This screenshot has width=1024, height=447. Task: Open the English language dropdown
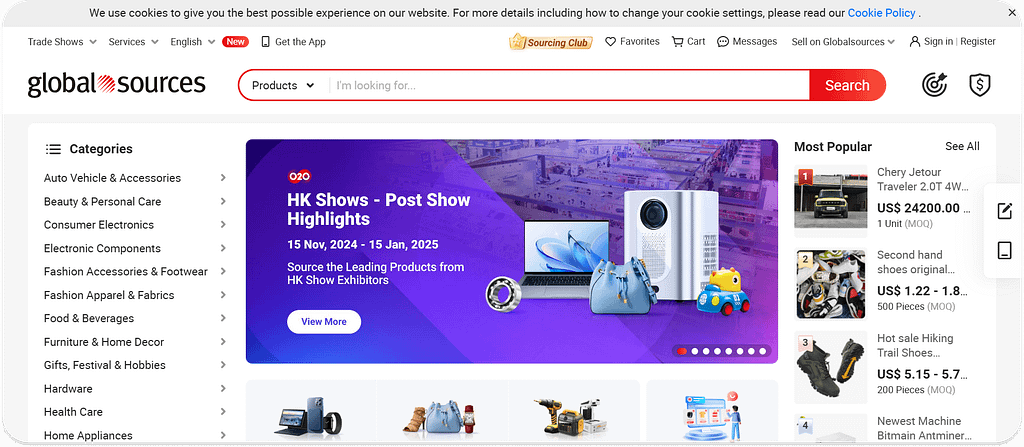(193, 42)
